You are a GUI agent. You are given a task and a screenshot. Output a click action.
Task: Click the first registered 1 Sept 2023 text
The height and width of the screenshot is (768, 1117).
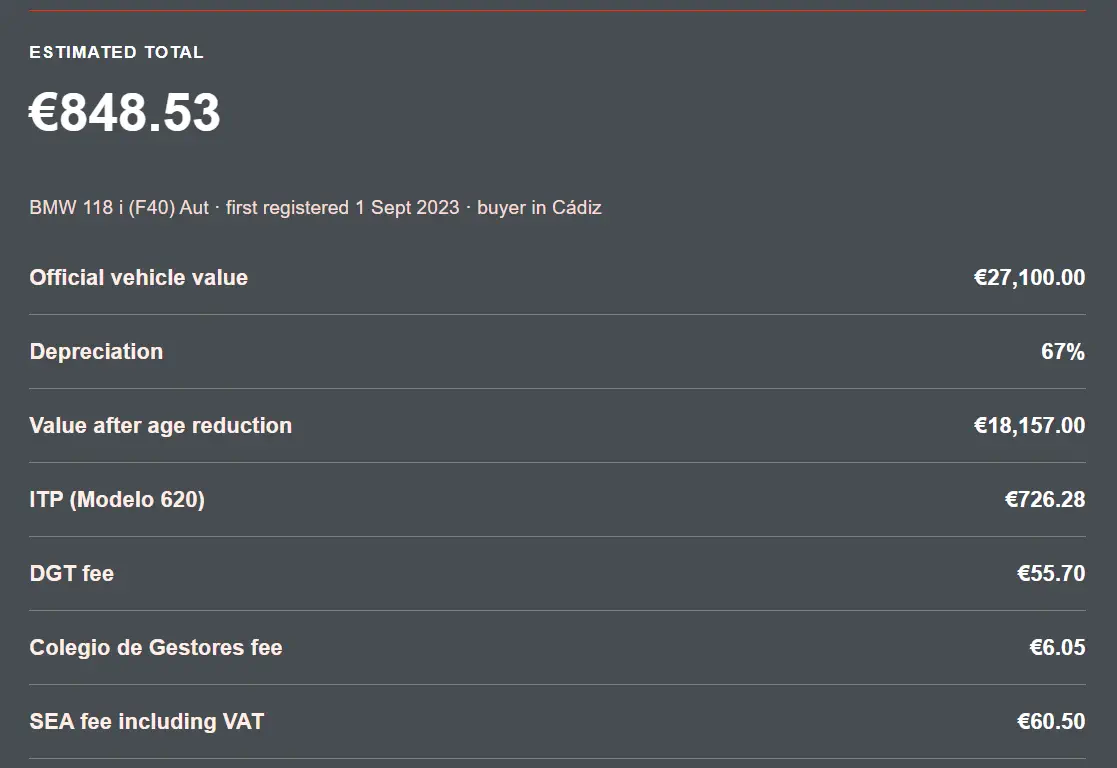click(x=343, y=207)
